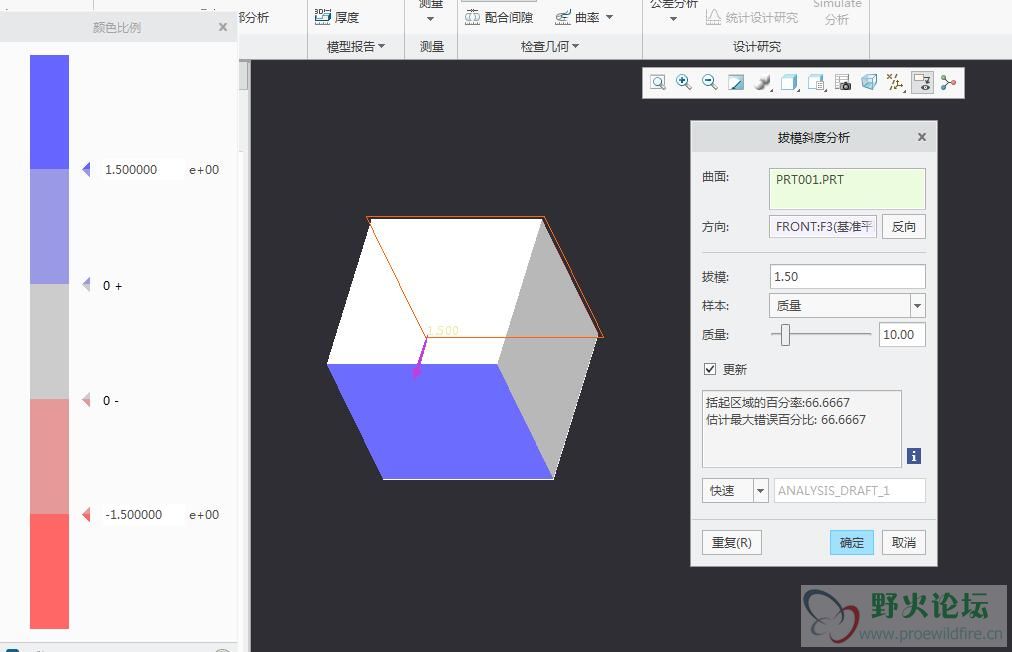The image size is (1012, 652).
Task: Click the 括起区域的百分率 result text
Action: (x=778, y=402)
